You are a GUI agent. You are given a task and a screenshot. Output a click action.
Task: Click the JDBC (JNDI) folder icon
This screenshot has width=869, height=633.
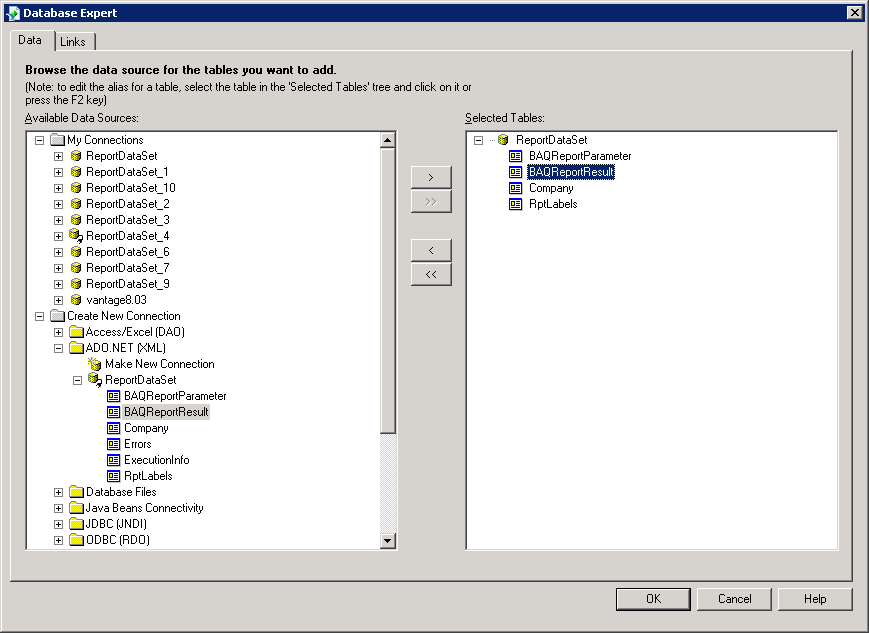[x=76, y=524]
